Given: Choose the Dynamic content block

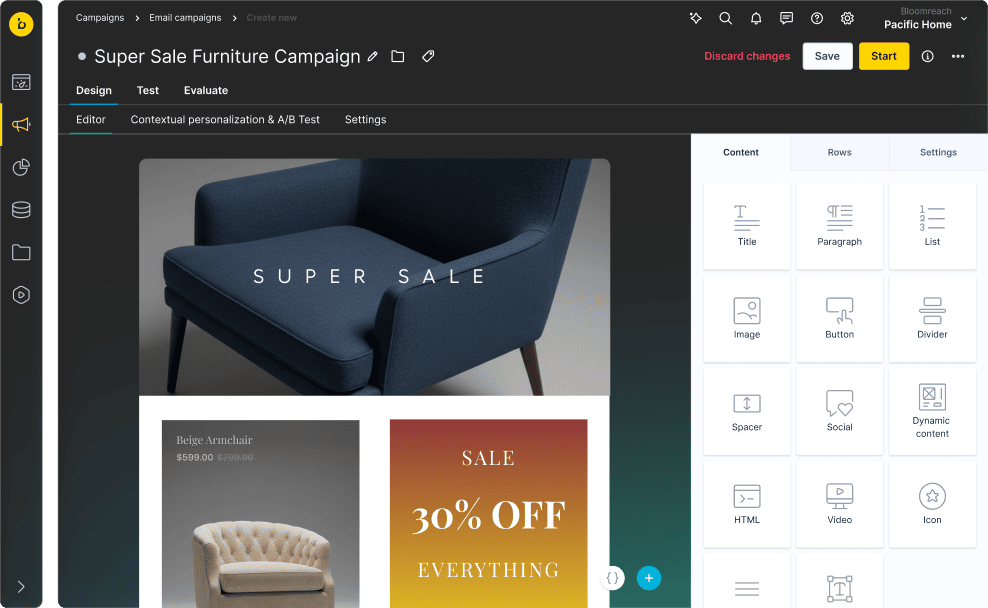Looking at the screenshot, I should click(x=932, y=411).
